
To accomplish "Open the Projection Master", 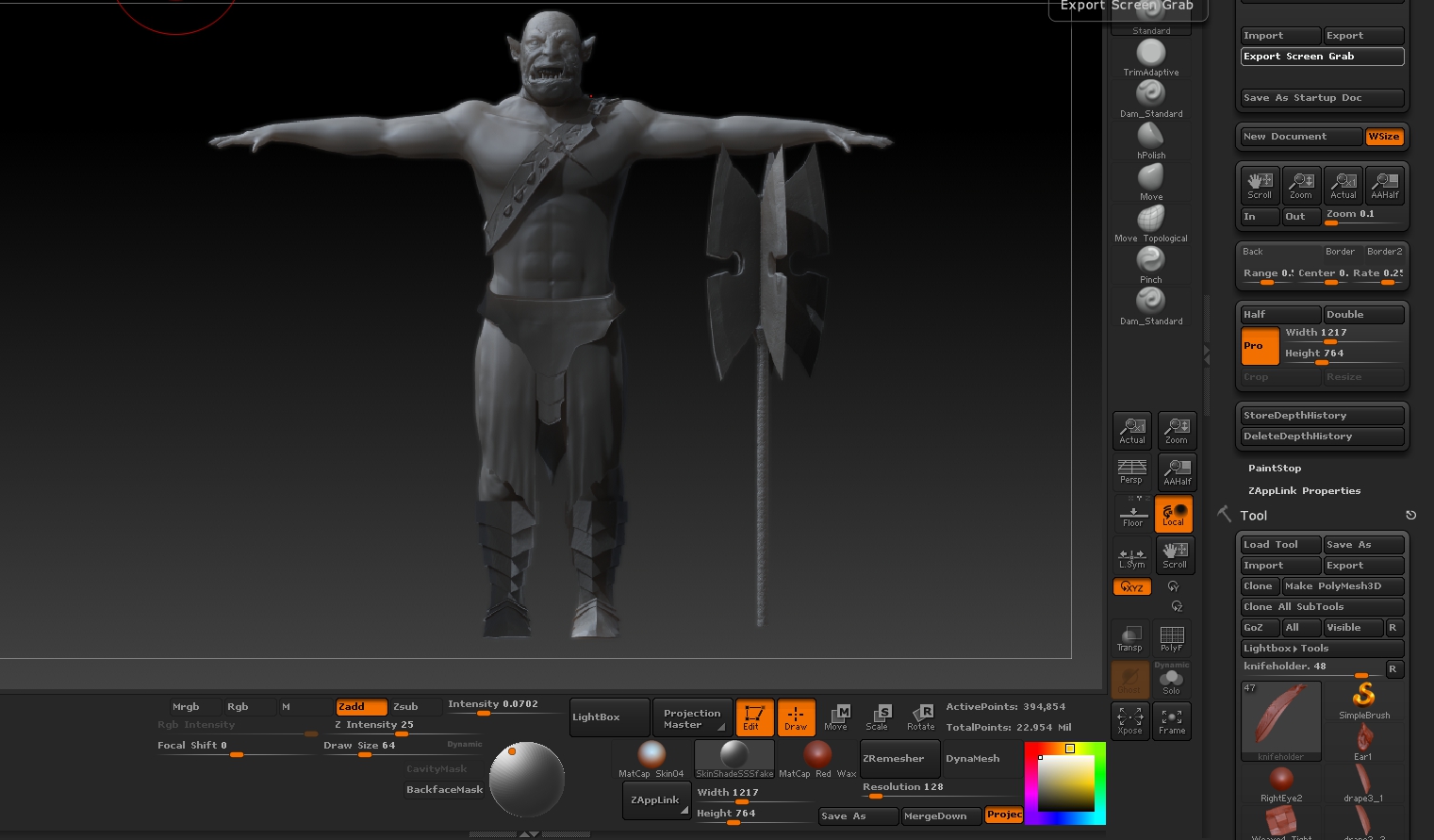I will coord(692,718).
